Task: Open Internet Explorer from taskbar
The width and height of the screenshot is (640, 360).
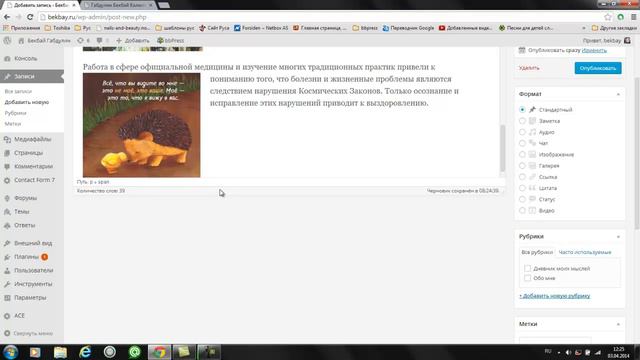Action: click(x=85, y=352)
